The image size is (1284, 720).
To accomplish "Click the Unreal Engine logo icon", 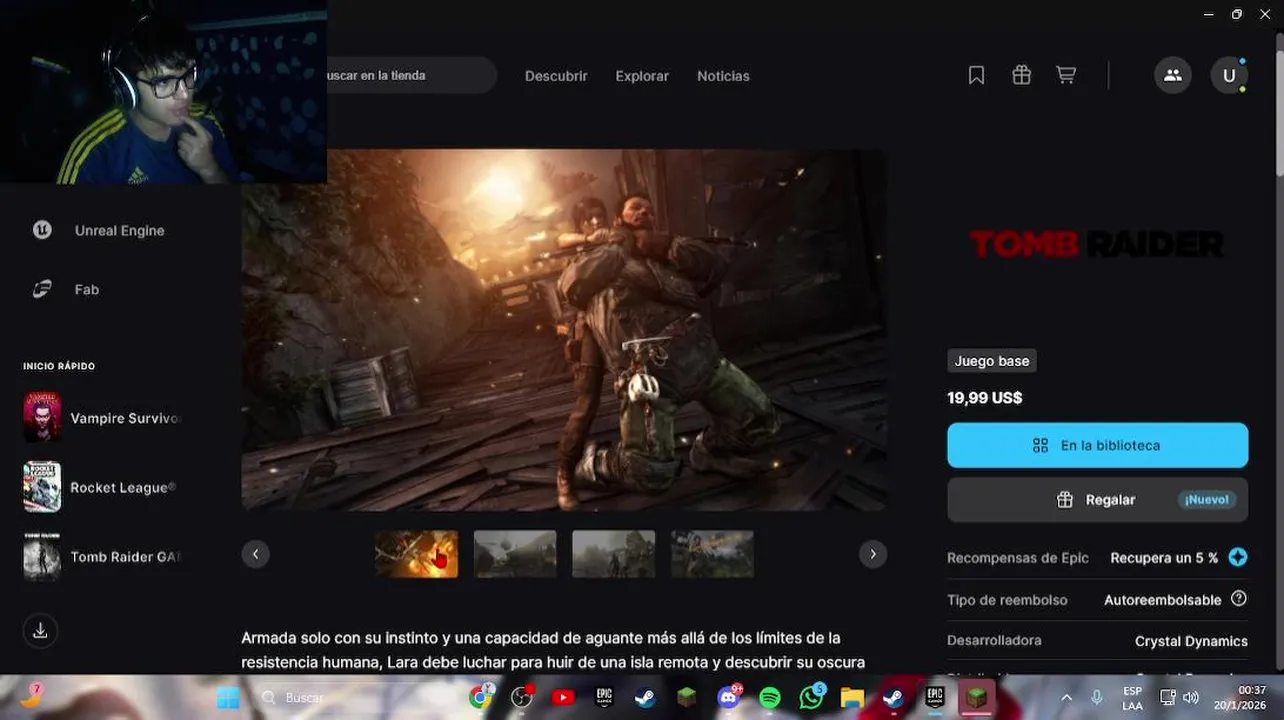I will [42, 230].
